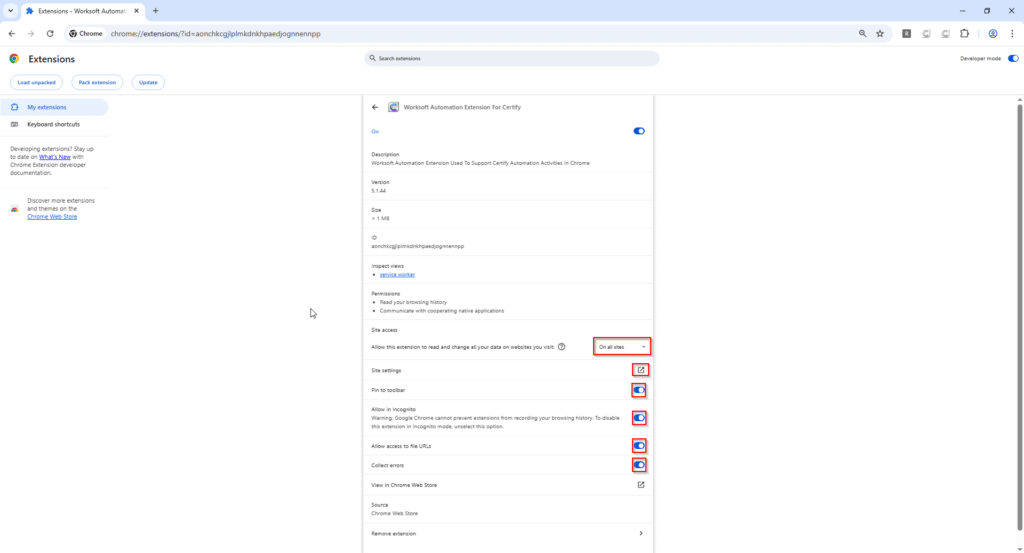This screenshot has width=1024, height=553.
Task: Click the Site settings row label
Action: pos(386,371)
